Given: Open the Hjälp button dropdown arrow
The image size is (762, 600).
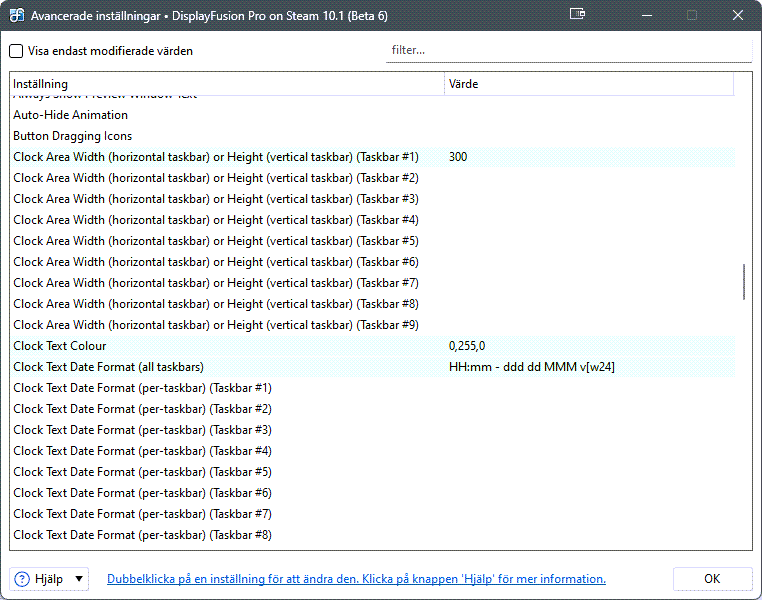Looking at the screenshot, I should tap(79, 579).
